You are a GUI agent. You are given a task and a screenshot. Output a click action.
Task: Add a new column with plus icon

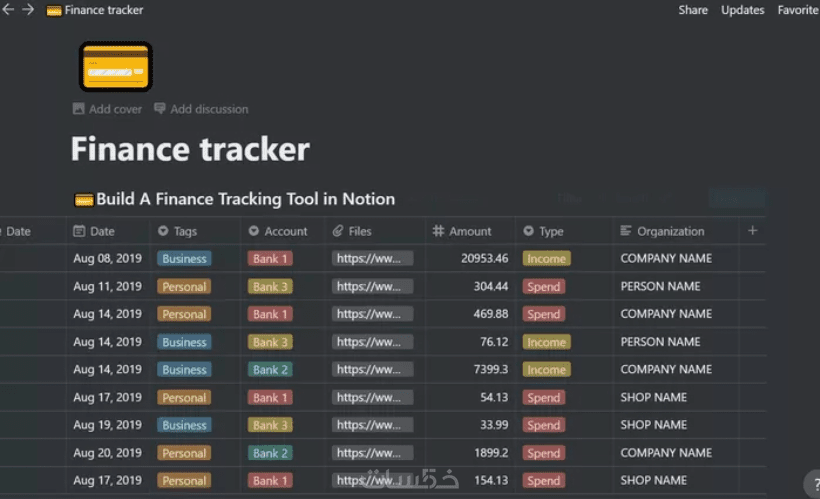pyautogui.click(x=753, y=231)
